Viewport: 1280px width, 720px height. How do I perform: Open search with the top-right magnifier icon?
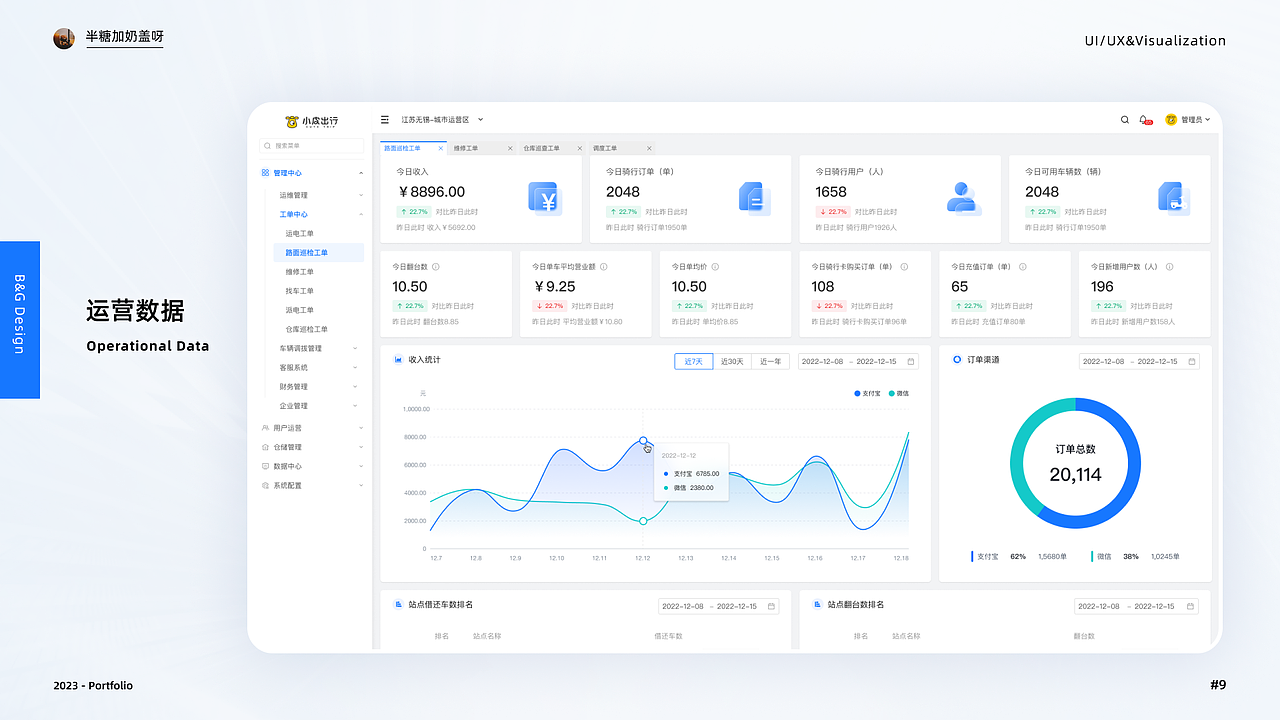1125,120
